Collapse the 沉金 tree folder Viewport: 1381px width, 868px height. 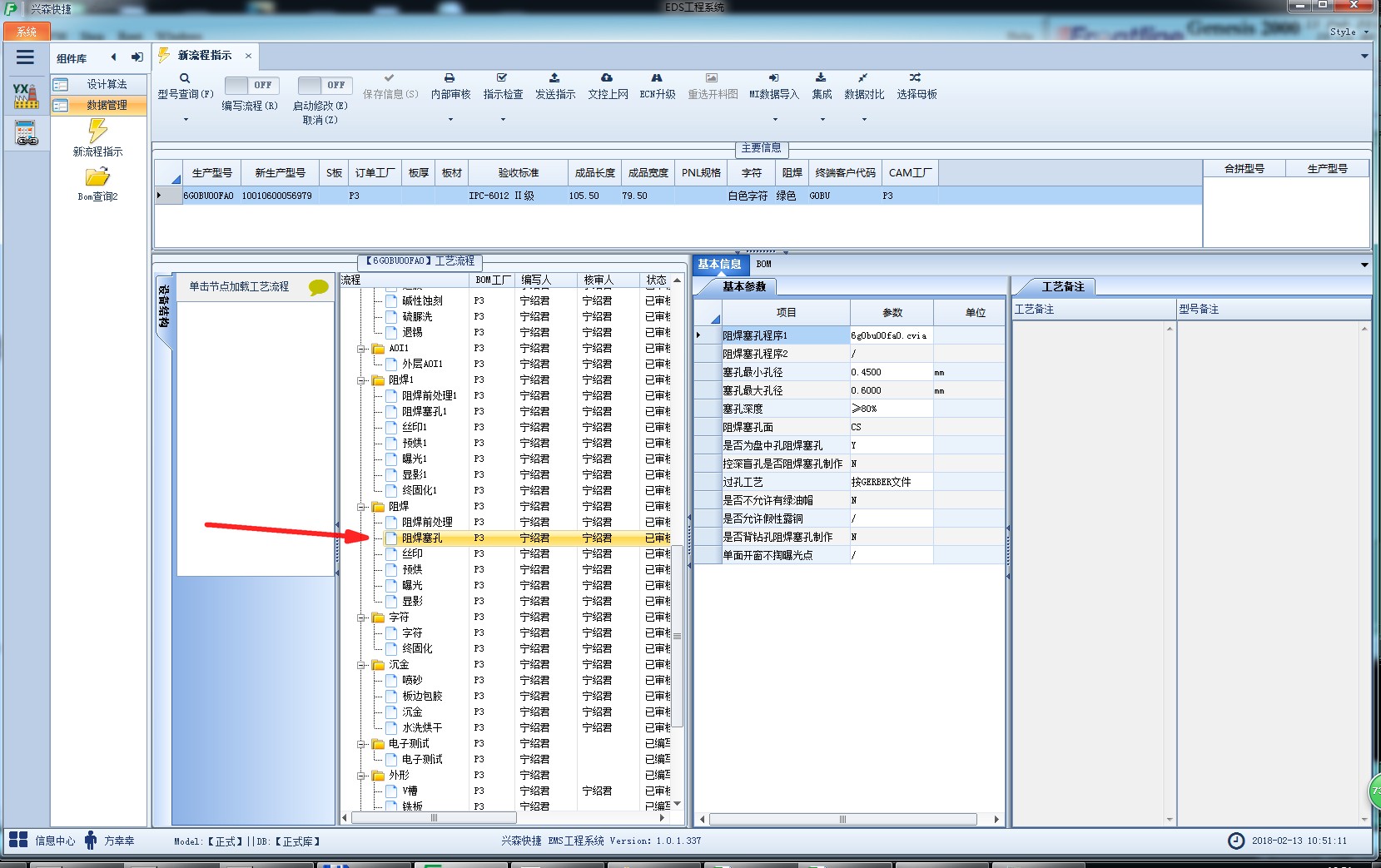click(x=362, y=665)
